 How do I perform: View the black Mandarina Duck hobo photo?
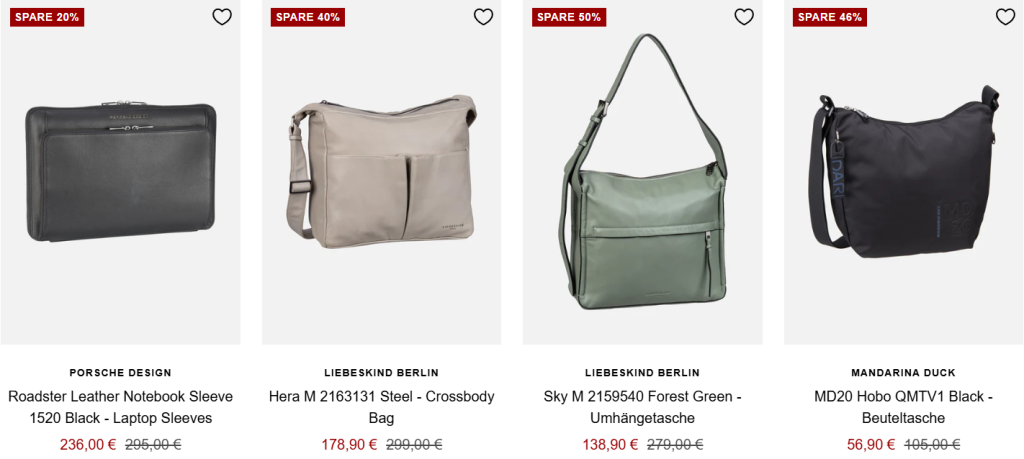point(903,172)
